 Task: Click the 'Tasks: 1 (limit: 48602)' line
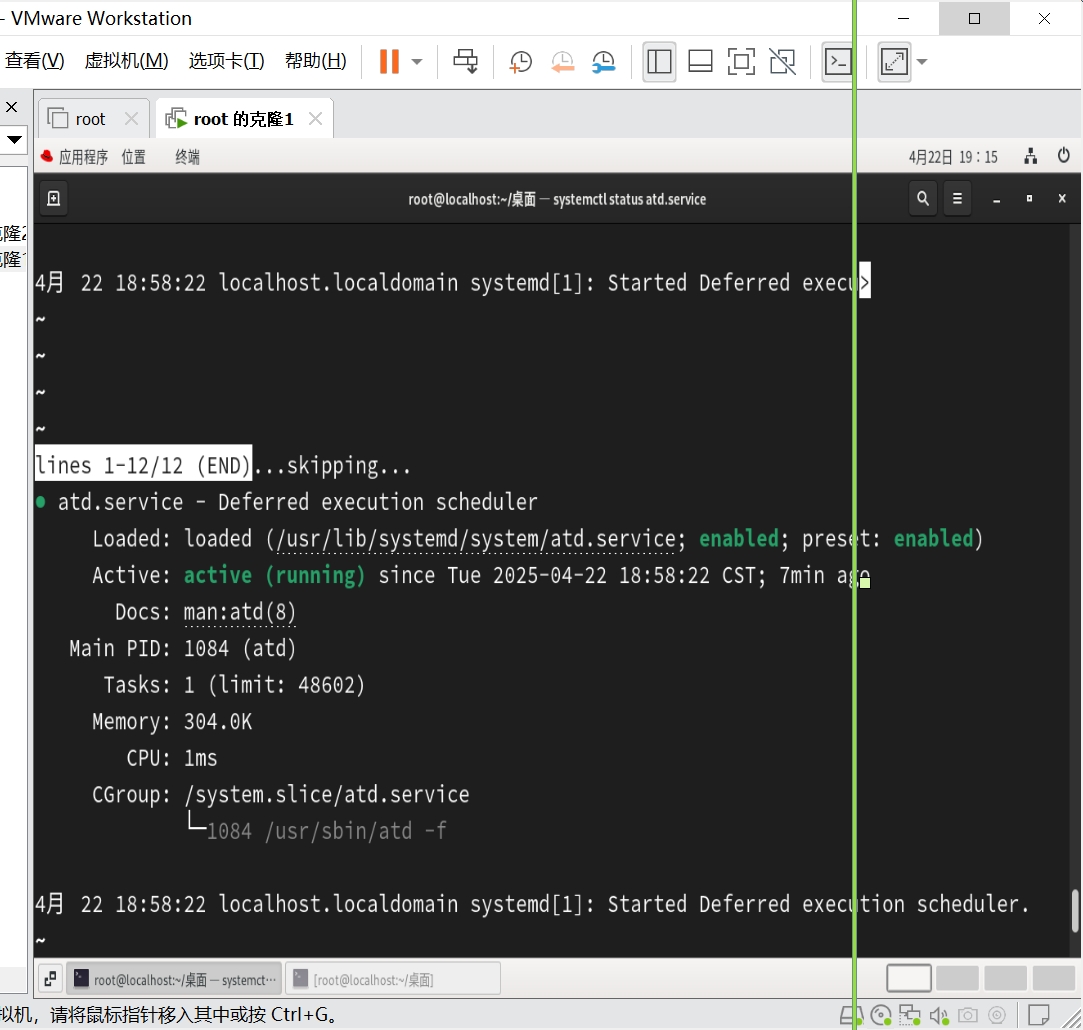click(233, 685)
